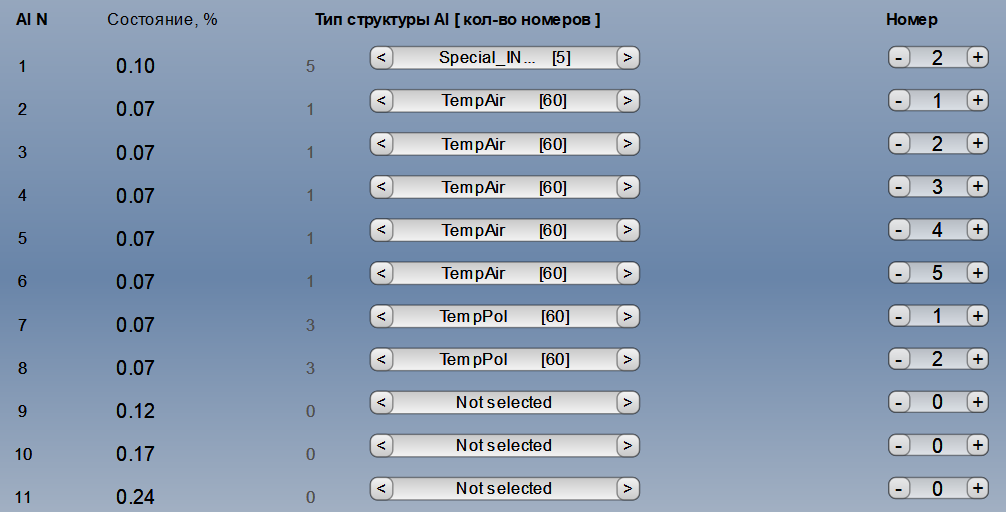Click previous-type arrow for AI 1
Viewport: 1006px width, 512px height.
click(382, 58)
